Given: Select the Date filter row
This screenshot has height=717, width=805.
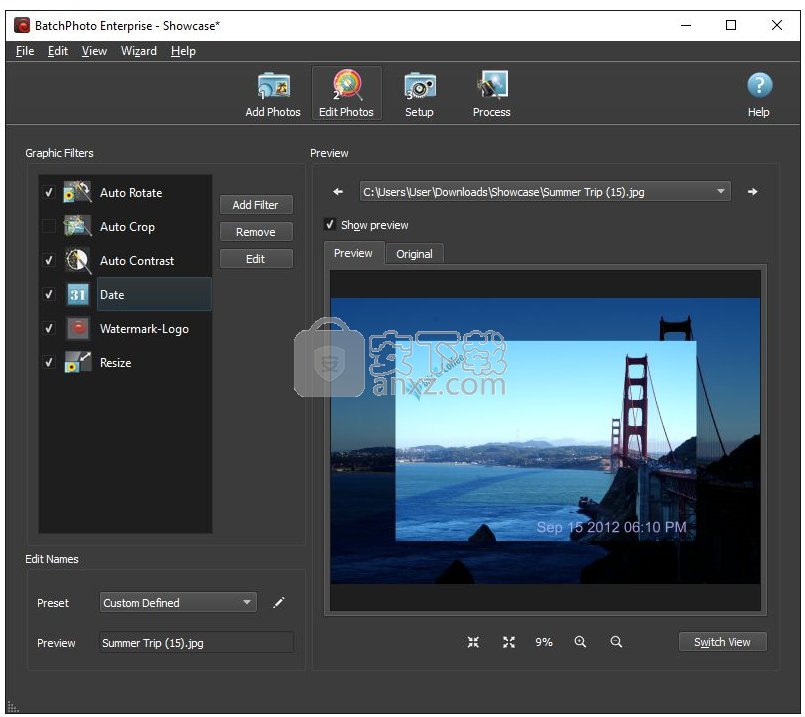Looking at the screenshot, I should 125,295.
